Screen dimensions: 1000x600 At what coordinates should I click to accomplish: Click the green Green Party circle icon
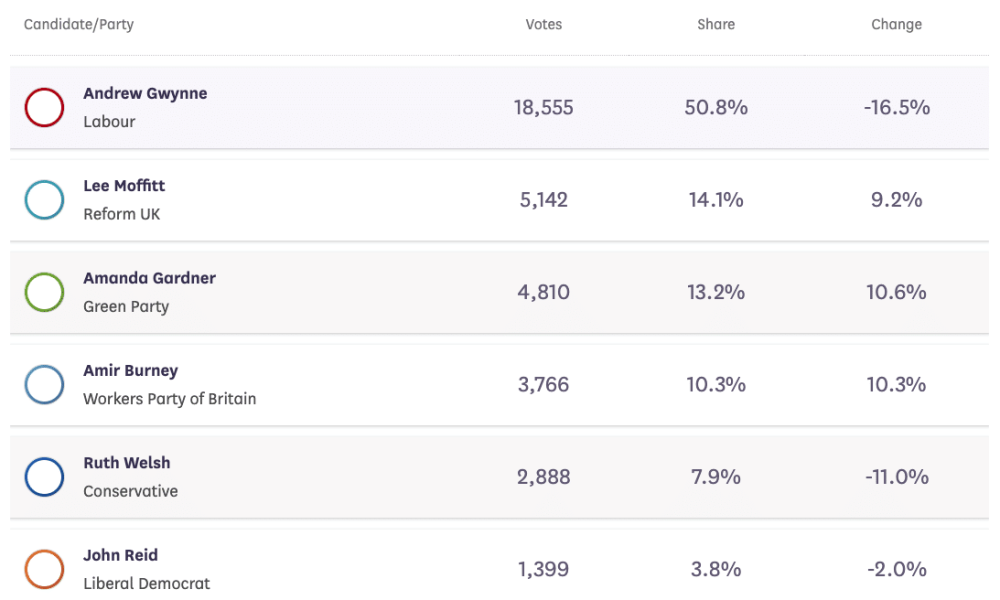coord(44,292)
